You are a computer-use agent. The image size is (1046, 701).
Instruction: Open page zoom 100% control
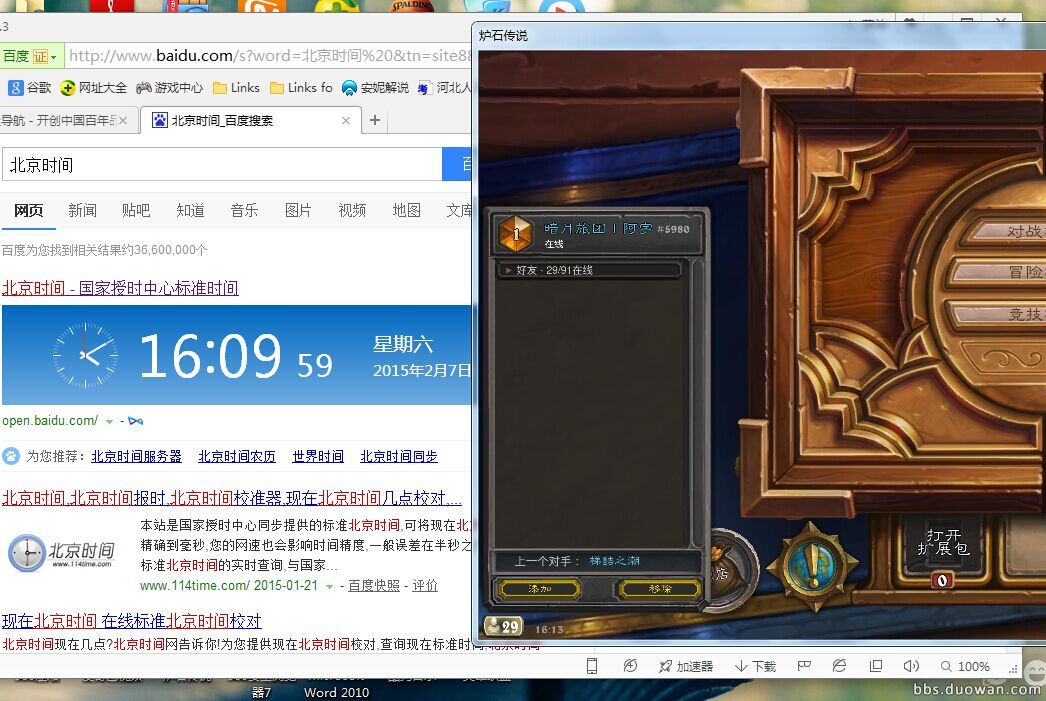pyautogui.click(x=965, y=666)
